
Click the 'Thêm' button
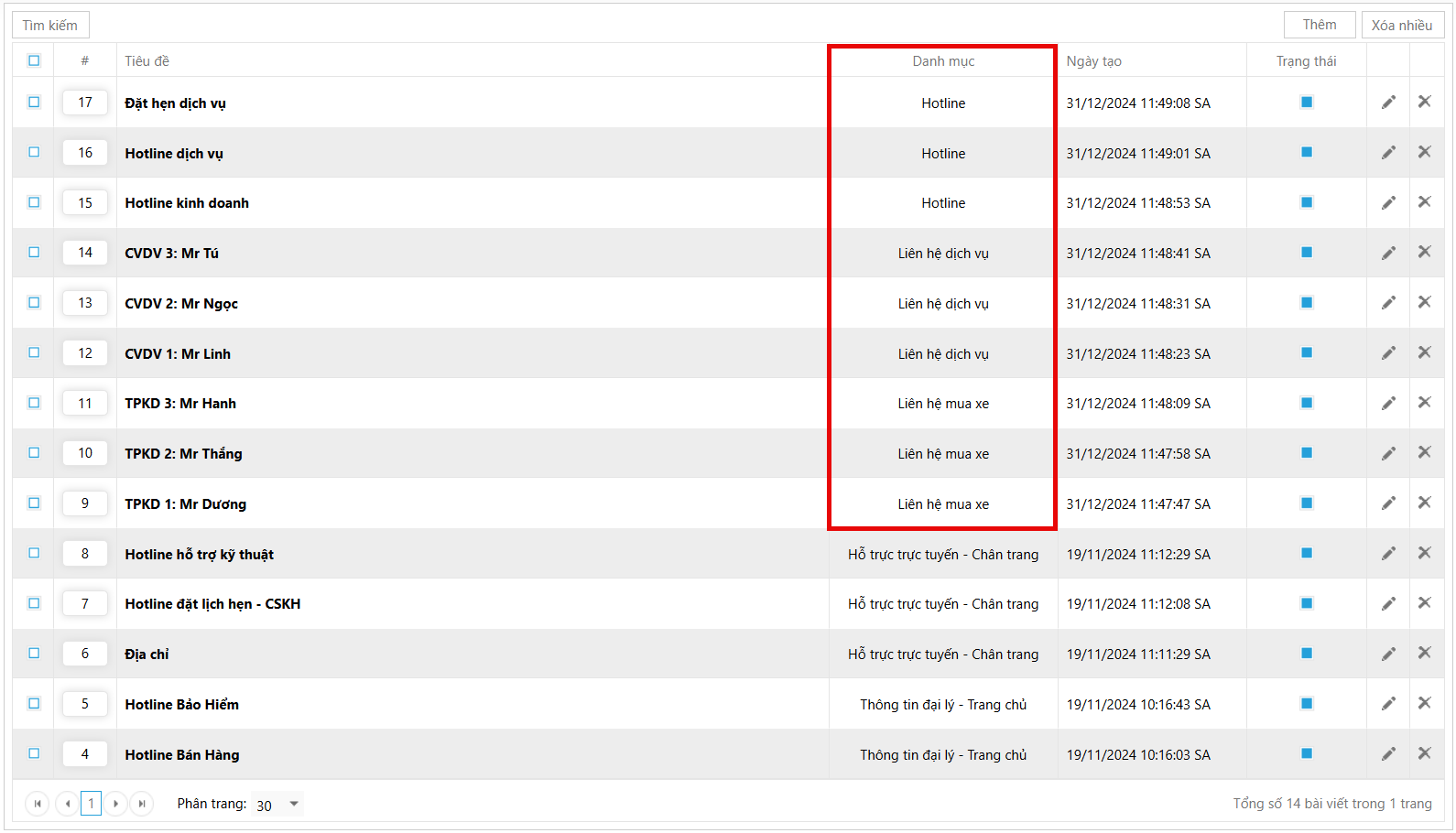coord(1319,25)
